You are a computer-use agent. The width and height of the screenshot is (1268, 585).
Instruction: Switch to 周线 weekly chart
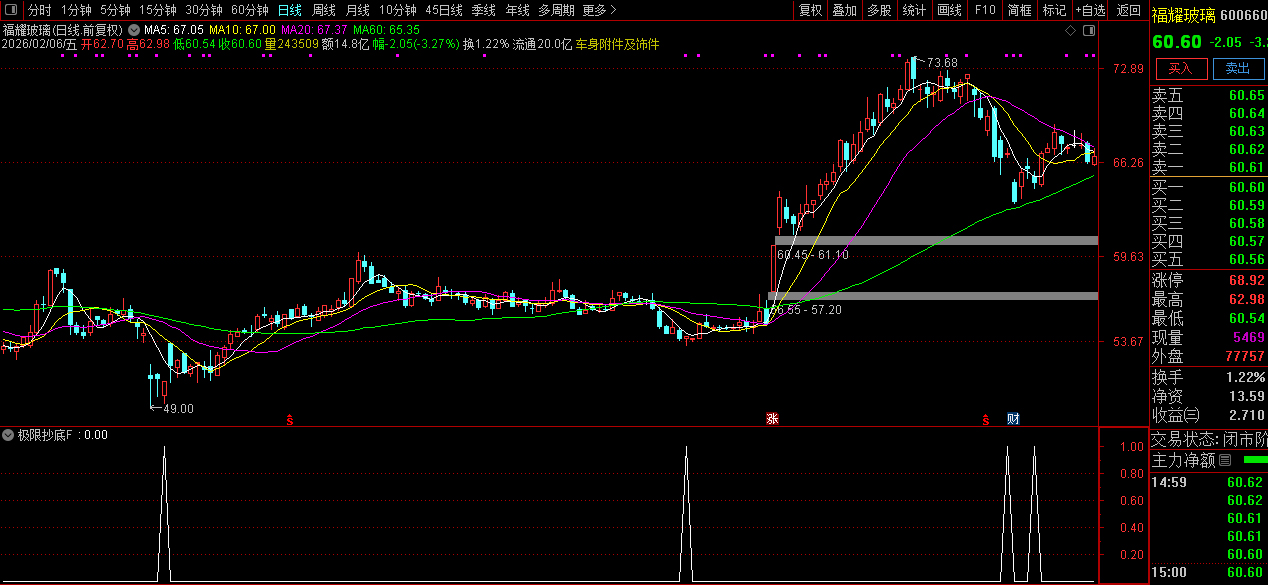(x=324, y=10)
